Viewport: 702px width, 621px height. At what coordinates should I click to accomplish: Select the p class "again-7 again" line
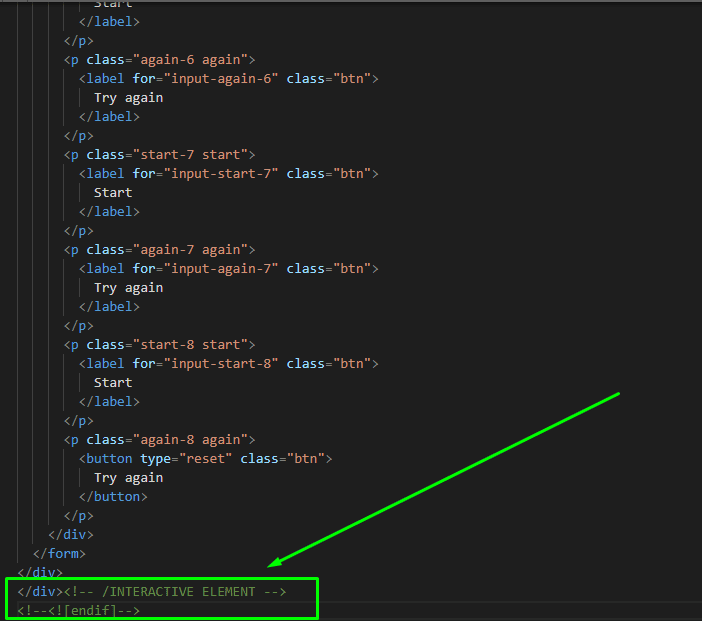(x=160, y=250)
